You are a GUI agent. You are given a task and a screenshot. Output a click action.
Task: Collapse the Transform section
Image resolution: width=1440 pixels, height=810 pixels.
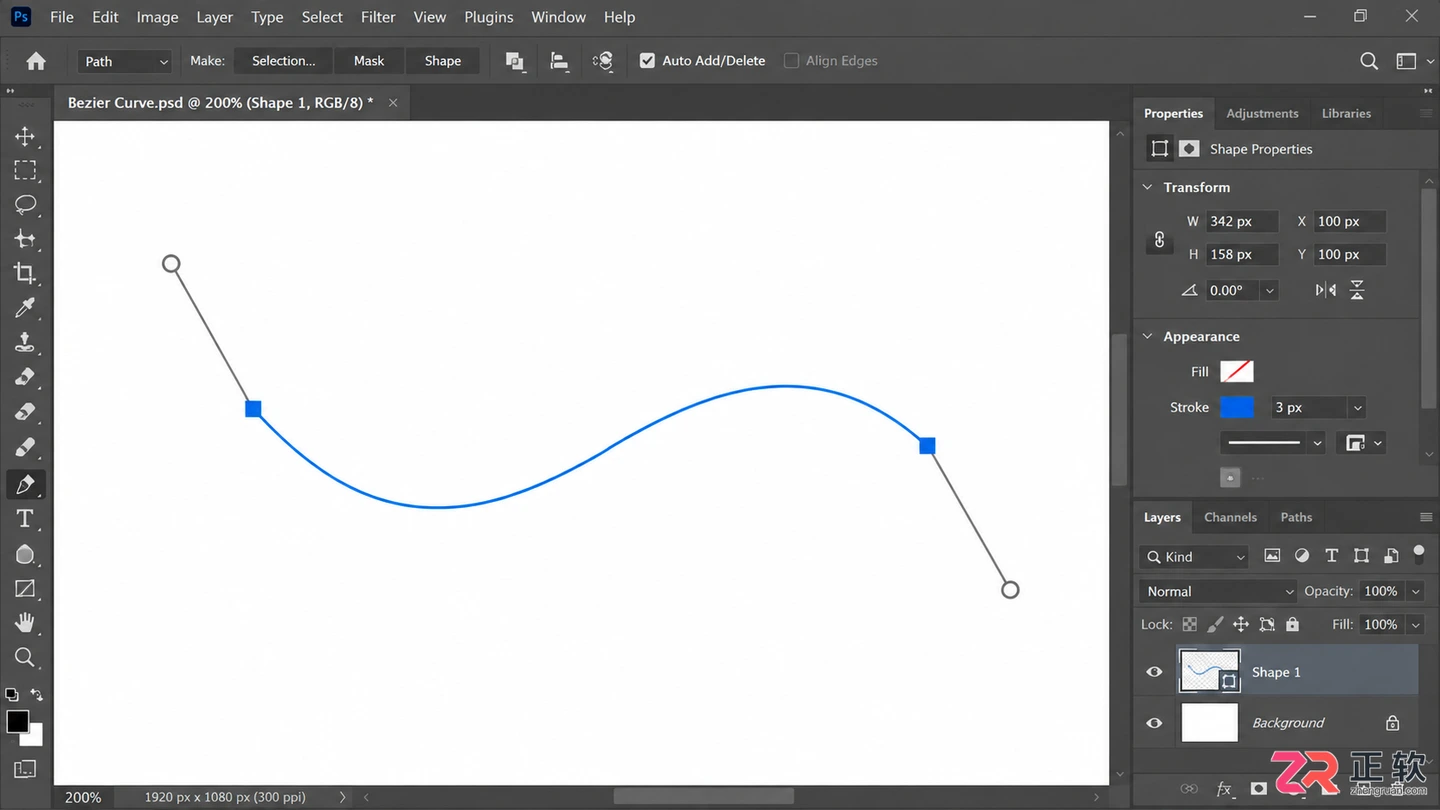pyautogui.click(x=1148, y=187)
